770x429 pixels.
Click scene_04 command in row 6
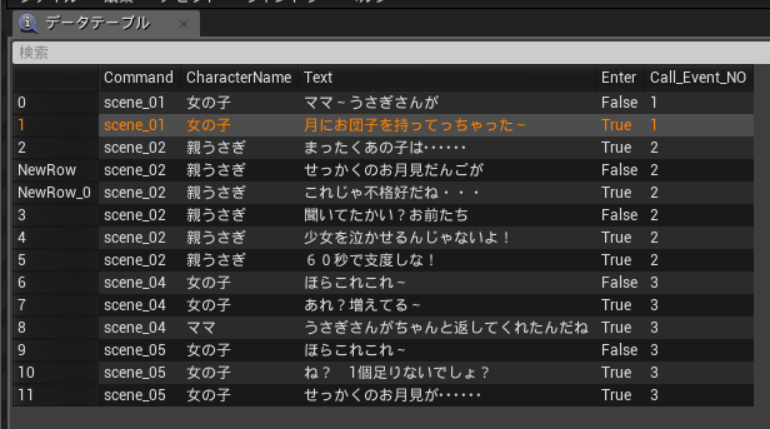point(135,283)
